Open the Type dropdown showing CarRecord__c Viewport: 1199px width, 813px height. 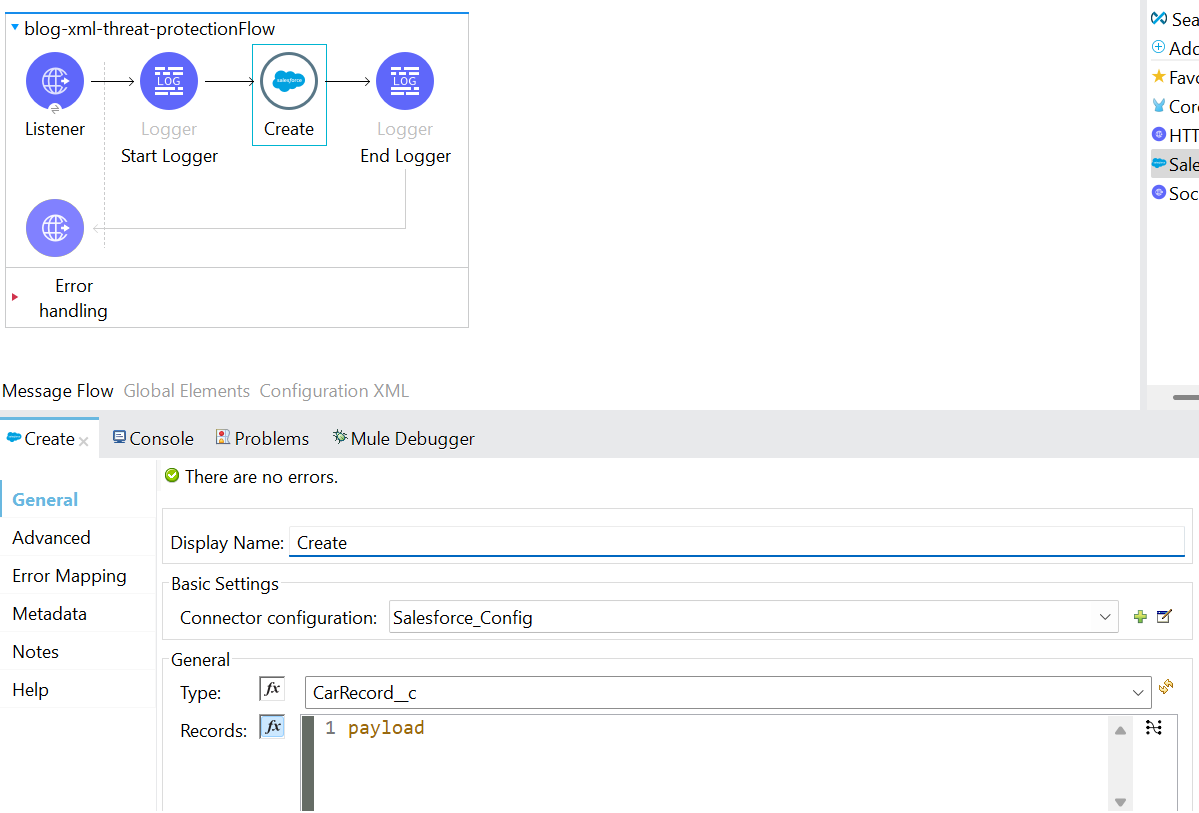pos(1137,691)
